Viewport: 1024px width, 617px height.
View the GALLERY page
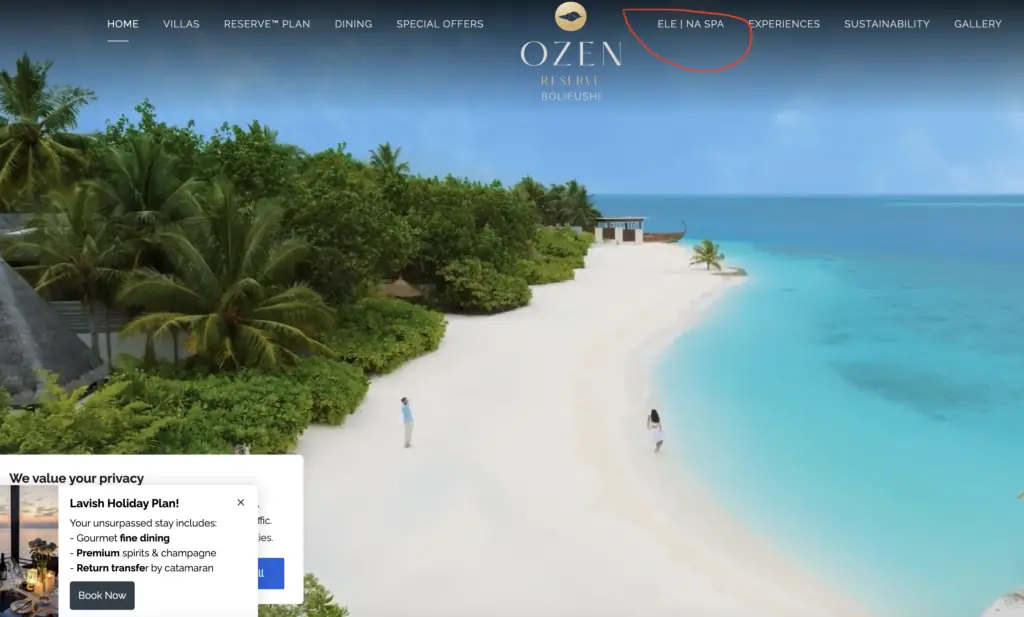(x=978, y=24)
